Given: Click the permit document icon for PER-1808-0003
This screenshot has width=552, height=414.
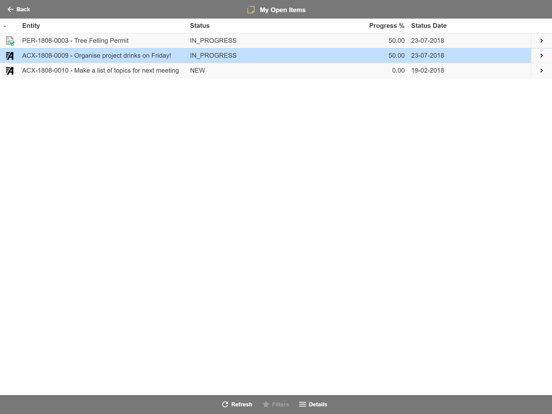Looking at the screenshot, I should [x=10, y=41].
